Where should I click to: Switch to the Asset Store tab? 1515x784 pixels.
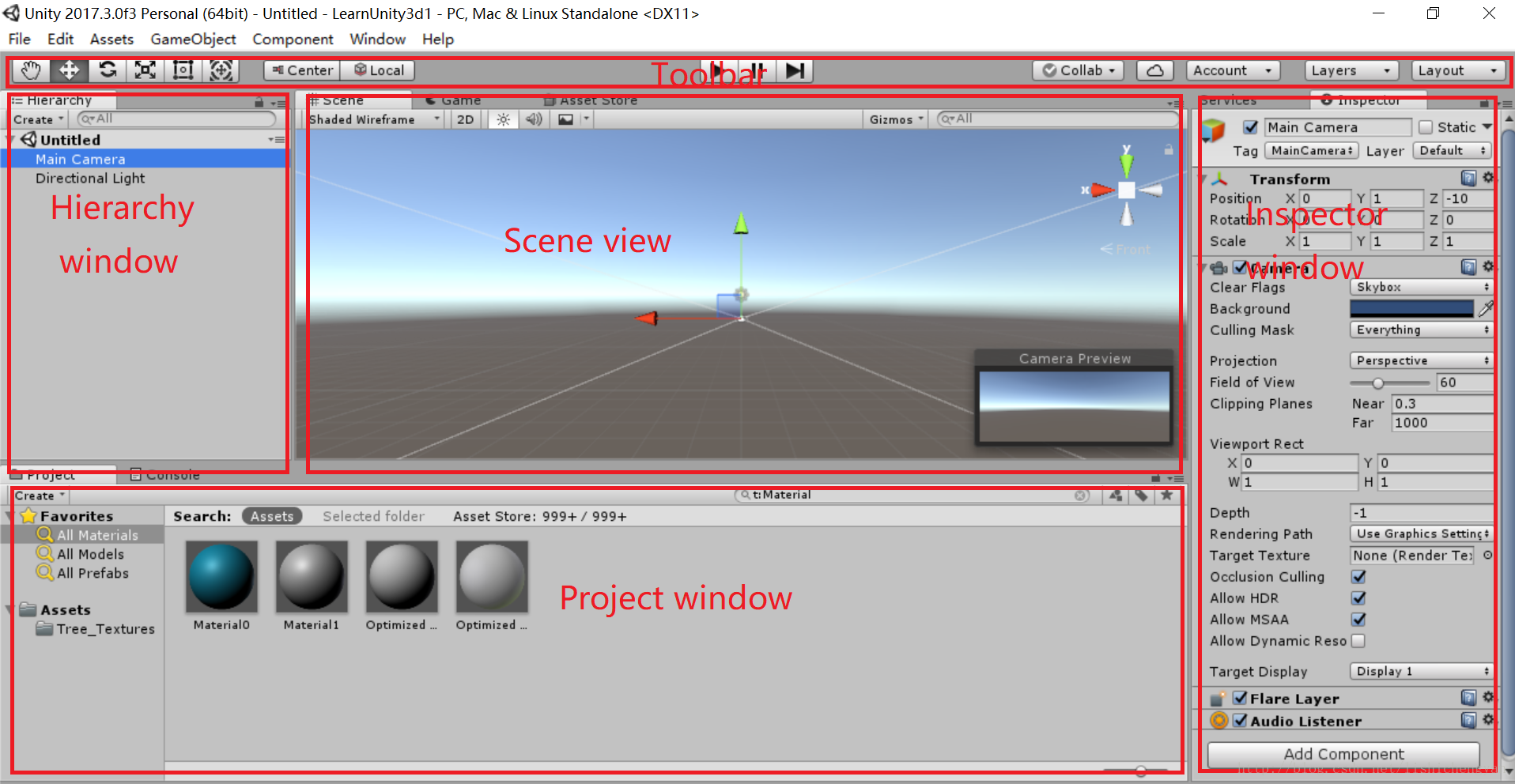pos(591,100)
